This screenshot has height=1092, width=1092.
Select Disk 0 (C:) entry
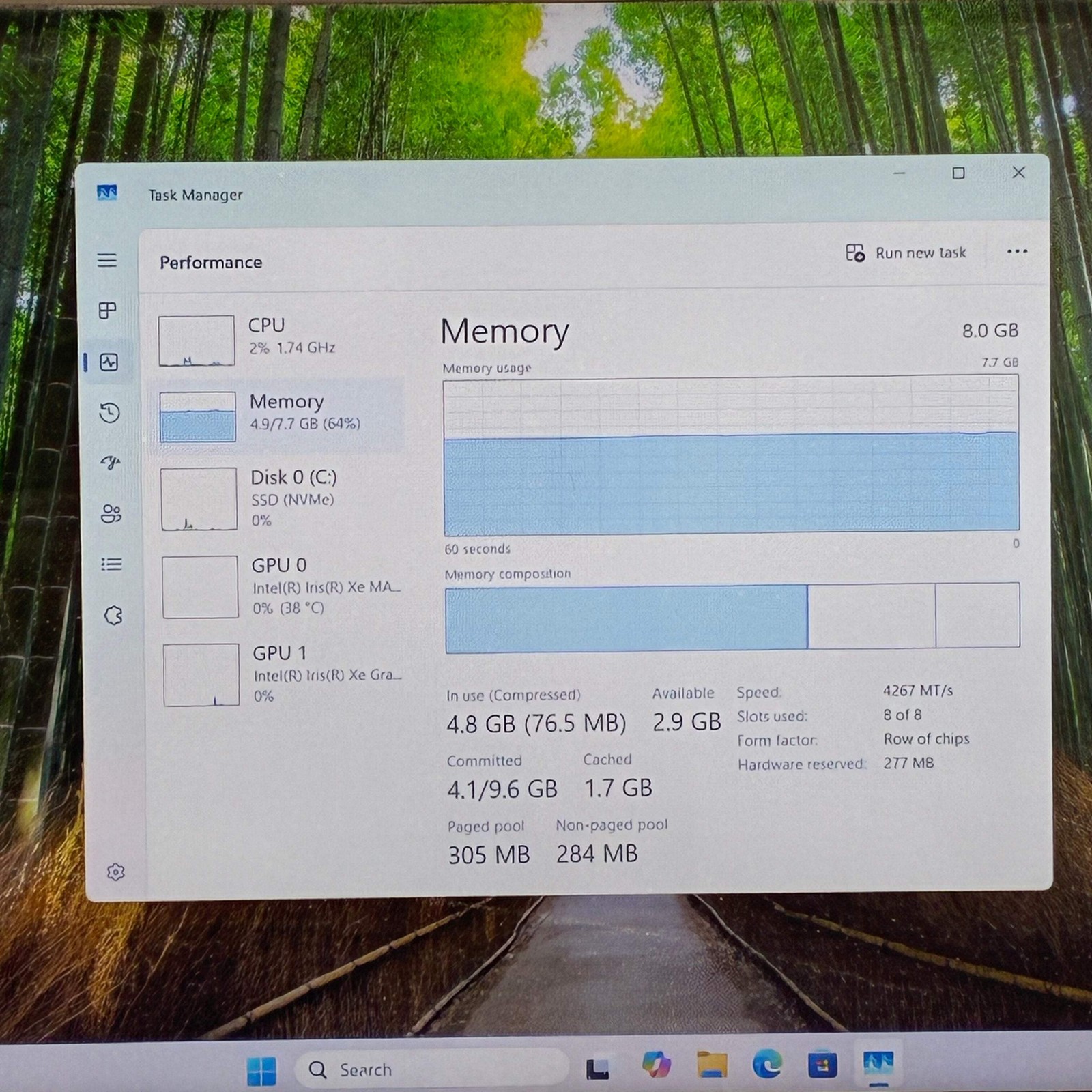[x=278, y=498]
